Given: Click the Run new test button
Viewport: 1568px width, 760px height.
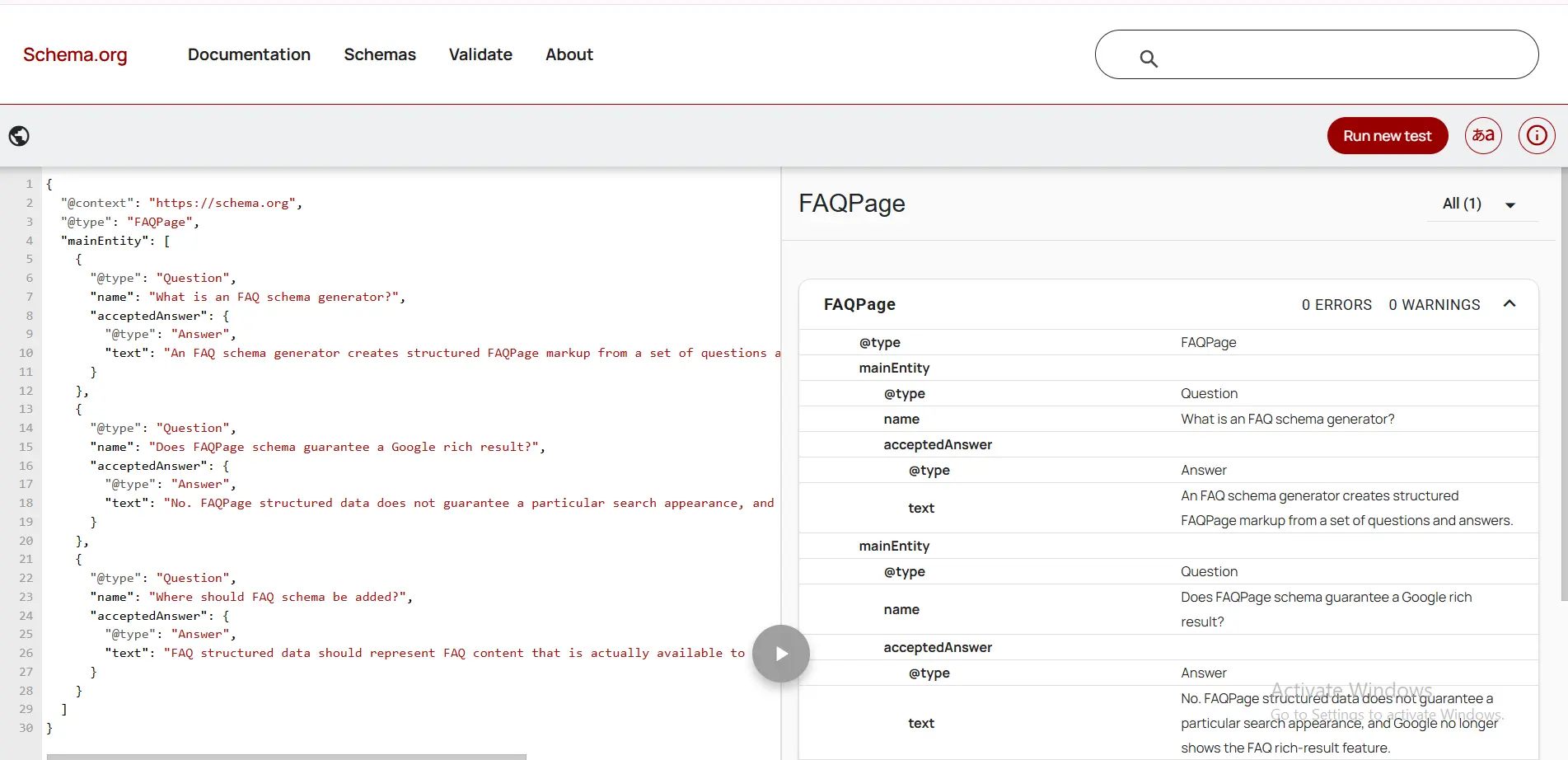Looking at the screenshot, I should click(x=1388, y=136).
